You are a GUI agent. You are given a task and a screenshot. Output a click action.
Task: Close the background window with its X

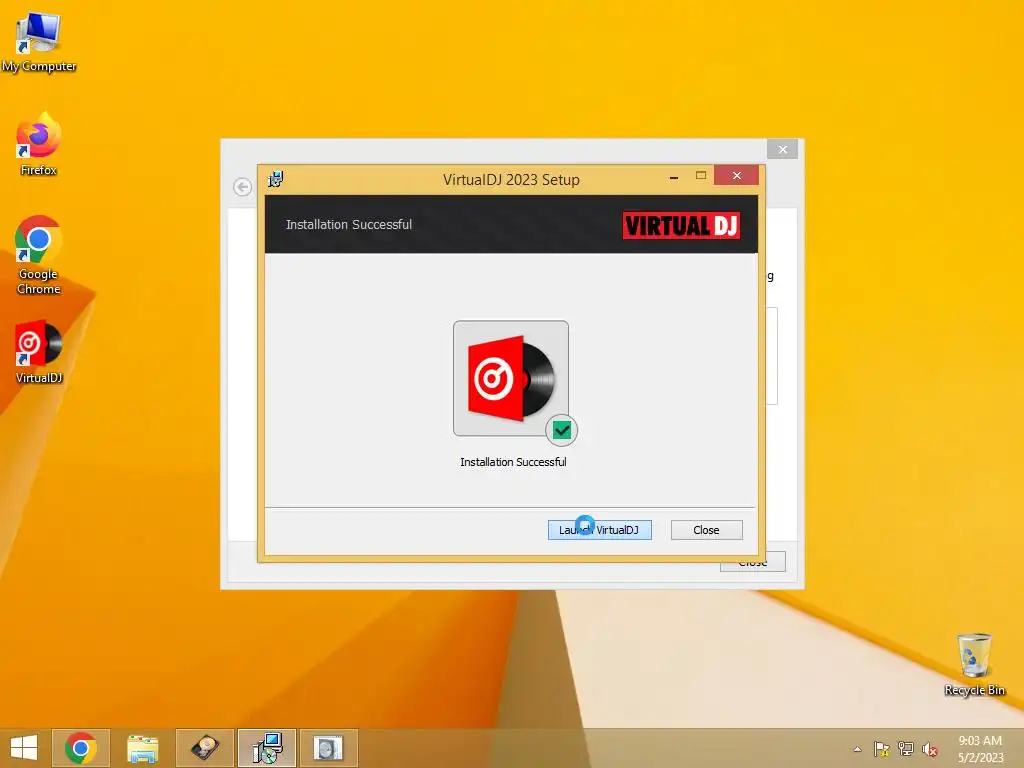(x=782, y=150)
